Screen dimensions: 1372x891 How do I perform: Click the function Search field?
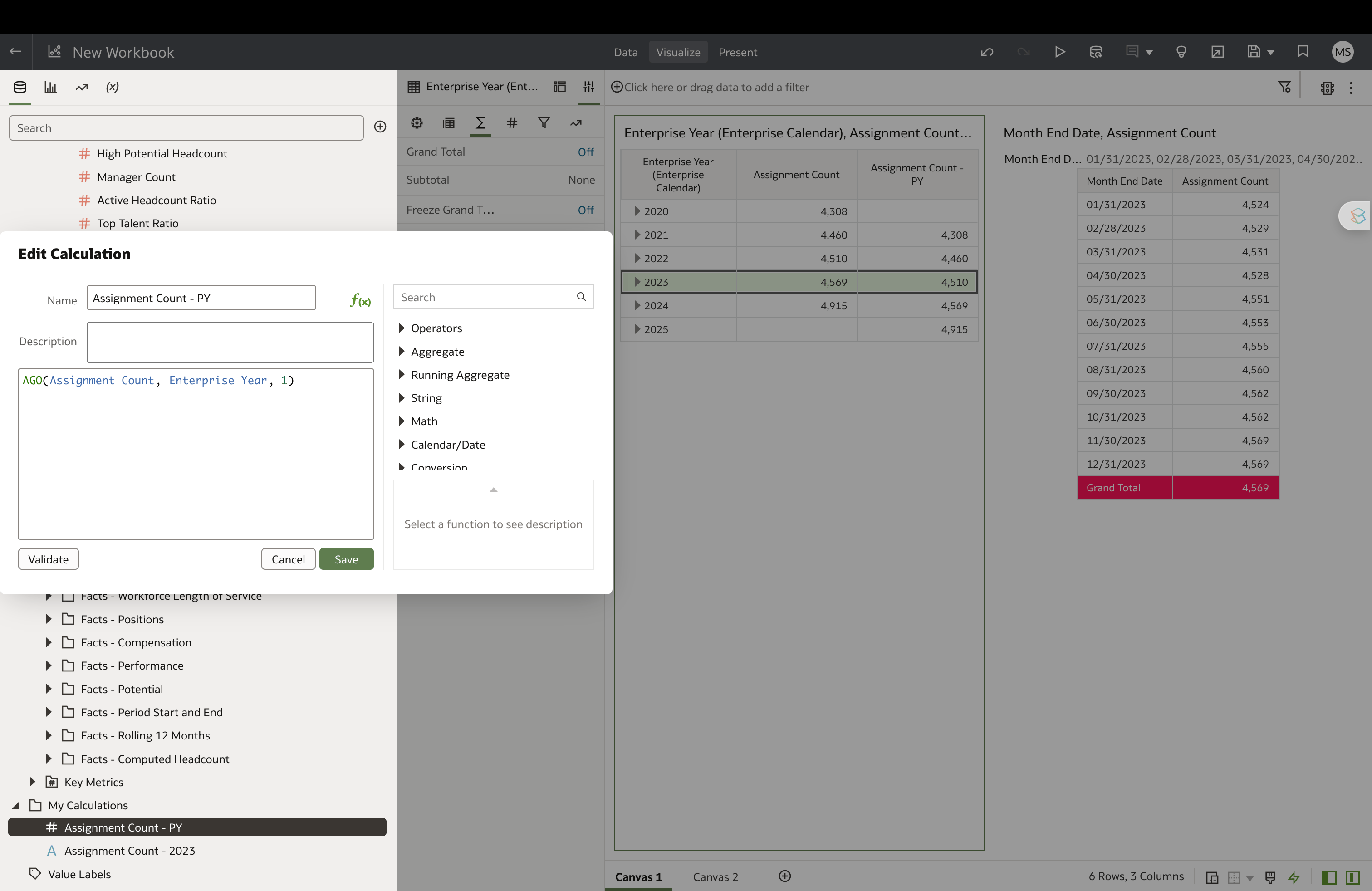tap(493, 297)
